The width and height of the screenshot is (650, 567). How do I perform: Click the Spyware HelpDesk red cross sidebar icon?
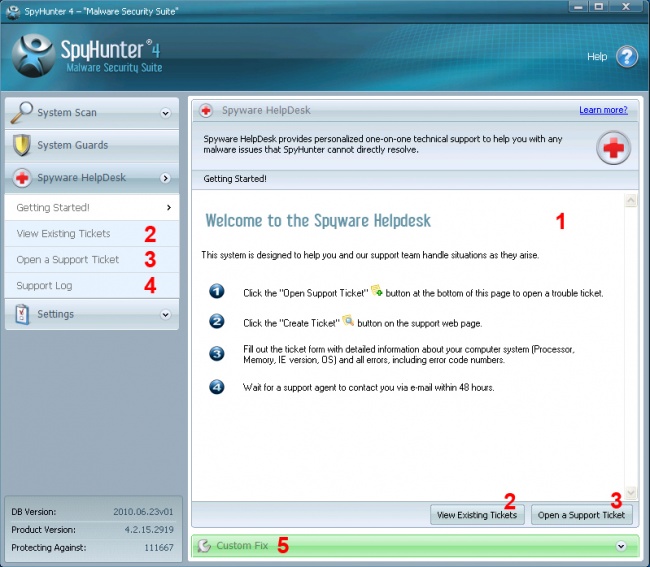(22, 177)
